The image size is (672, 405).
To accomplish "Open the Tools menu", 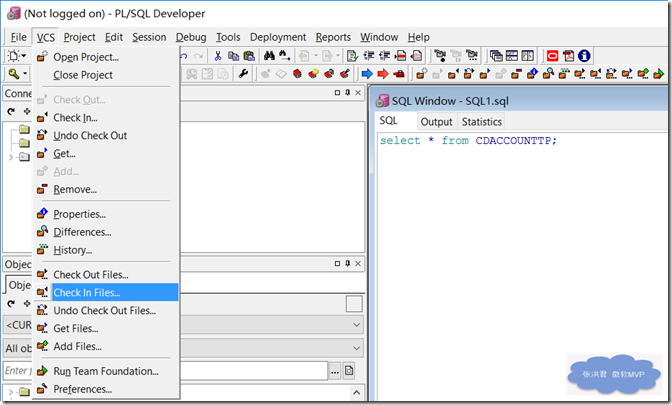I will [x=228, y=37].
